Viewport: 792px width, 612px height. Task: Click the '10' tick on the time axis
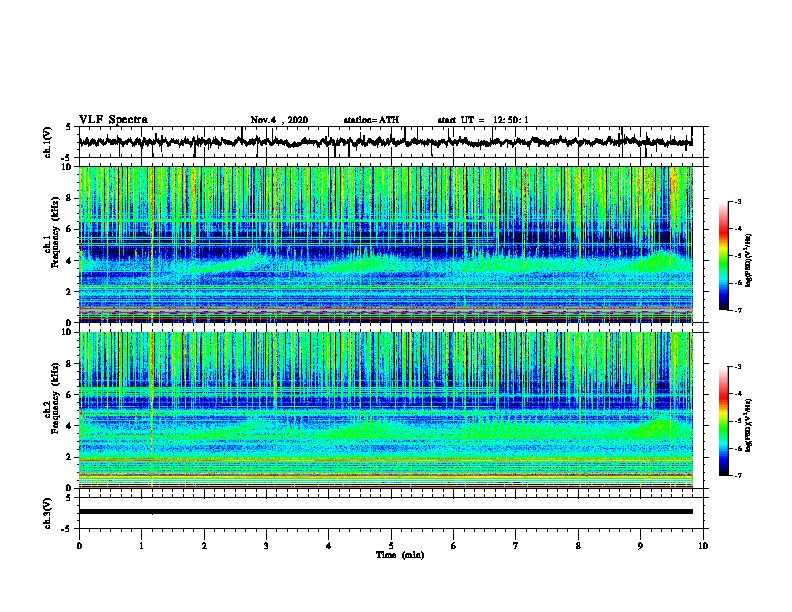(x=703, y=546)
